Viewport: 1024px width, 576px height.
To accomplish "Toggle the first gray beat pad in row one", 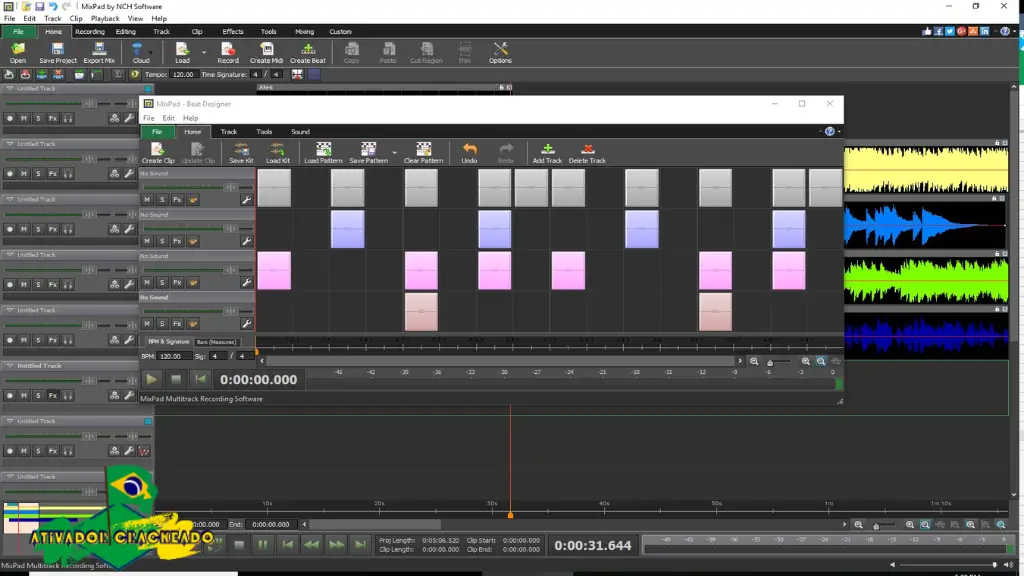I will [274, 187].
